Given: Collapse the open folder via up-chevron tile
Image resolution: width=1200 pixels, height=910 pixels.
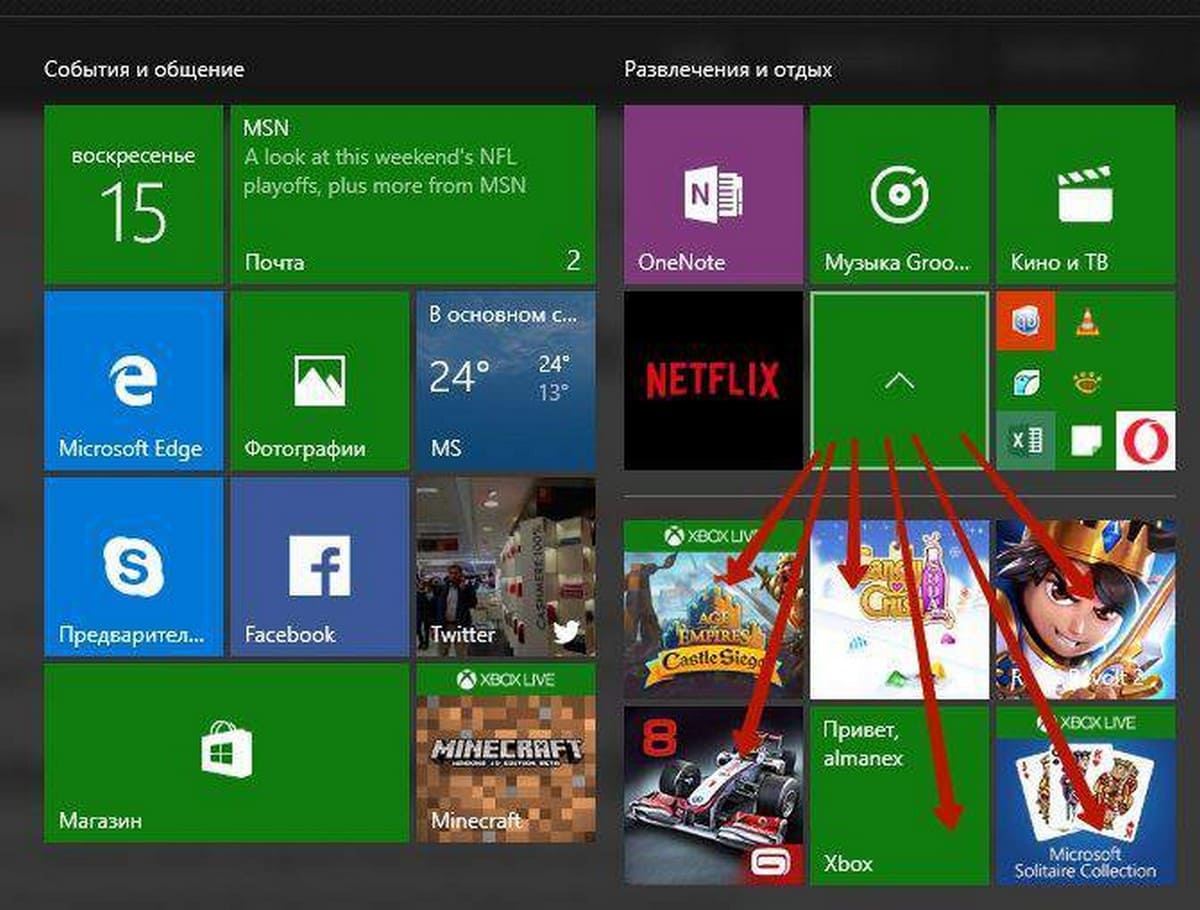Looking at the screenshot, I should 899,381.
